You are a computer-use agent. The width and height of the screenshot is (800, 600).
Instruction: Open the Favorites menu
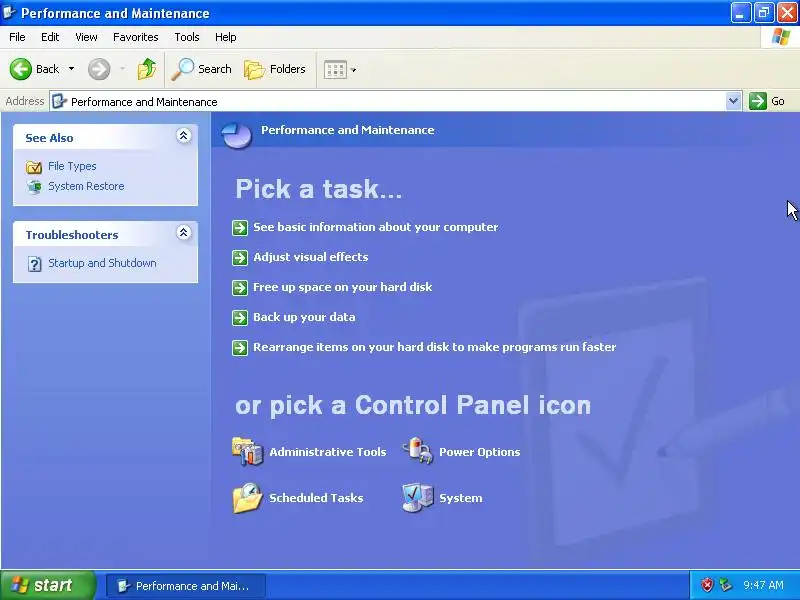tap(136, 37)
